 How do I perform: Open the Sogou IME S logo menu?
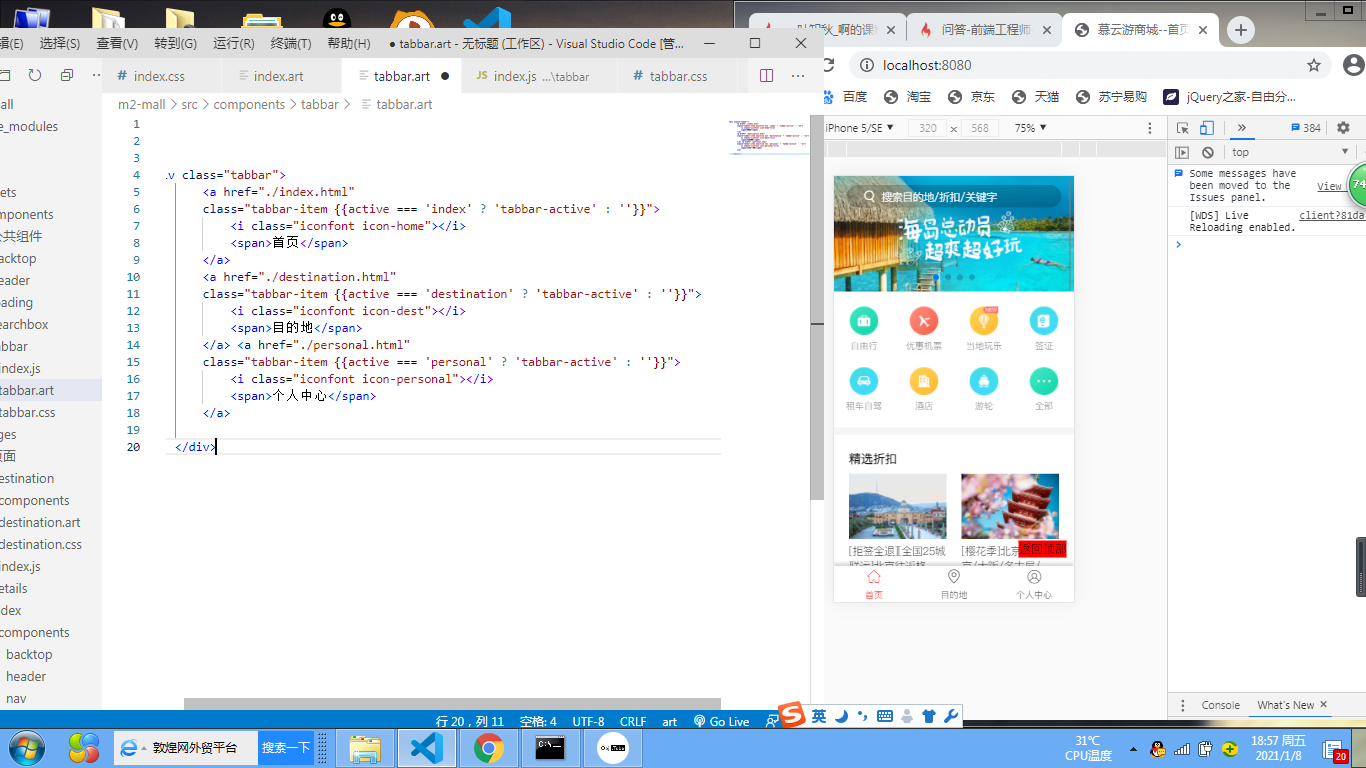coord(792,715)
